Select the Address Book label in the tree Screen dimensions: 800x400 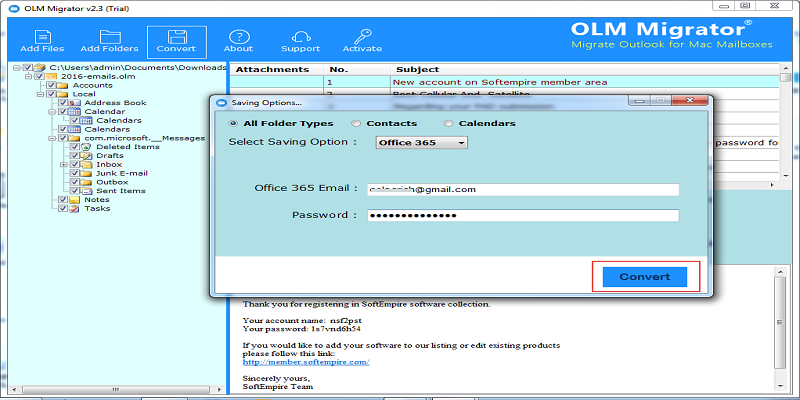tap(115, 103)
